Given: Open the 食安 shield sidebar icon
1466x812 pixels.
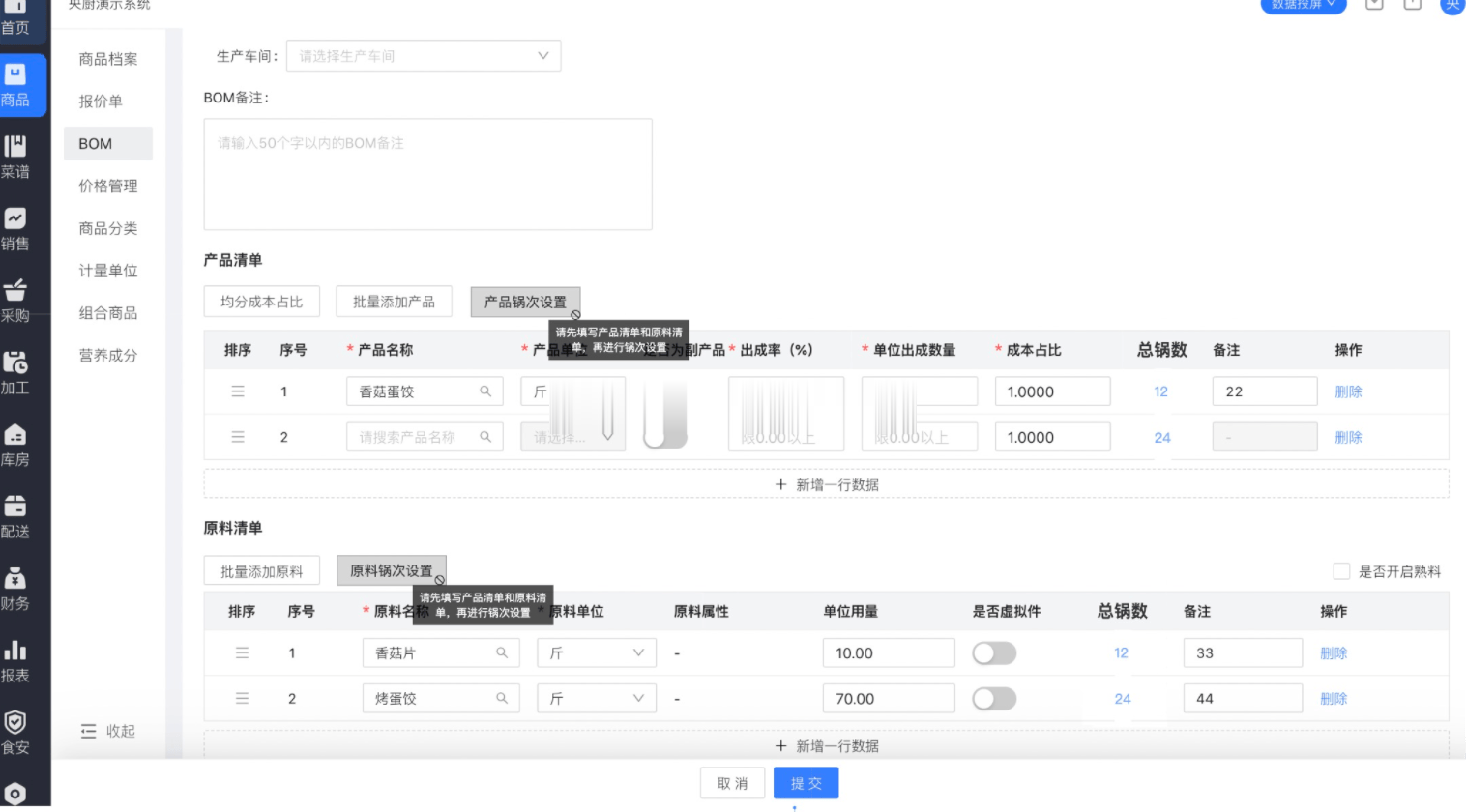Looking at the screenshot, I should point(15,722).
